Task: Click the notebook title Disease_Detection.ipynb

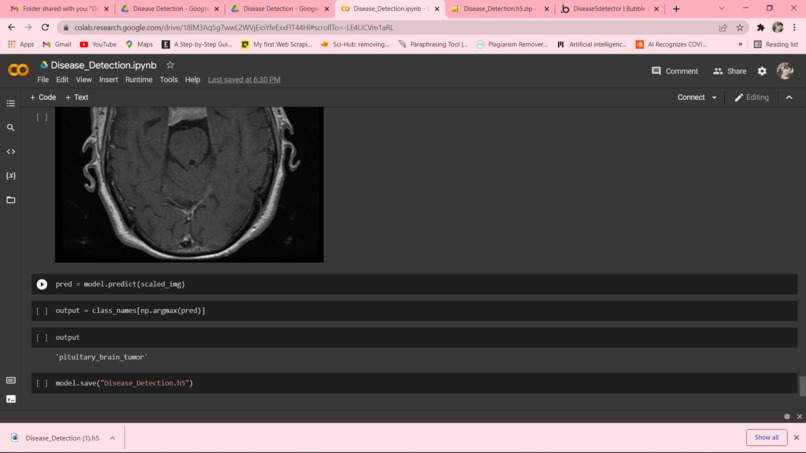Action: pyautogui.click(x=103, y=65)
